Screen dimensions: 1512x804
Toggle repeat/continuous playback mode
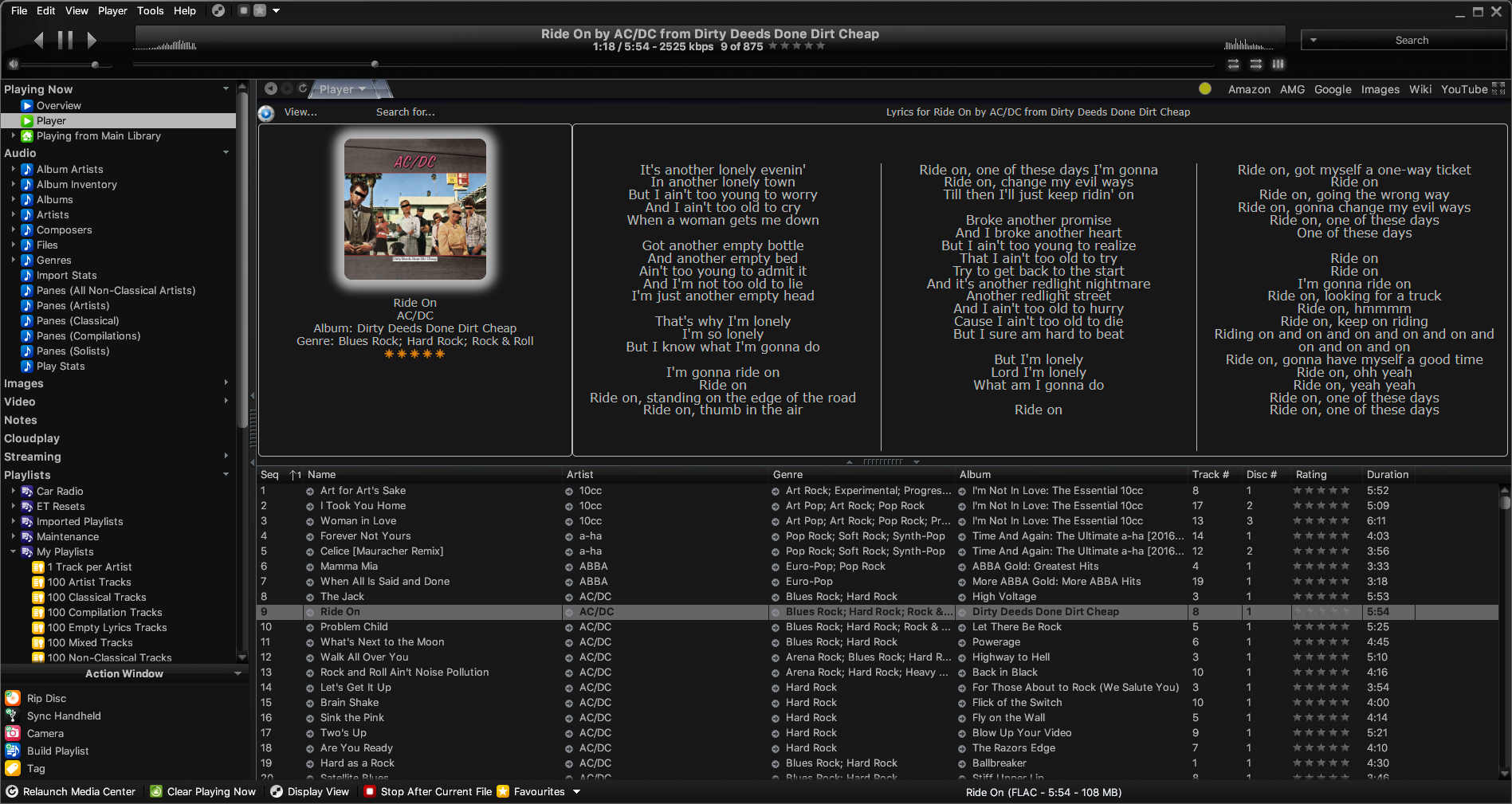[x=1233, y=64]
